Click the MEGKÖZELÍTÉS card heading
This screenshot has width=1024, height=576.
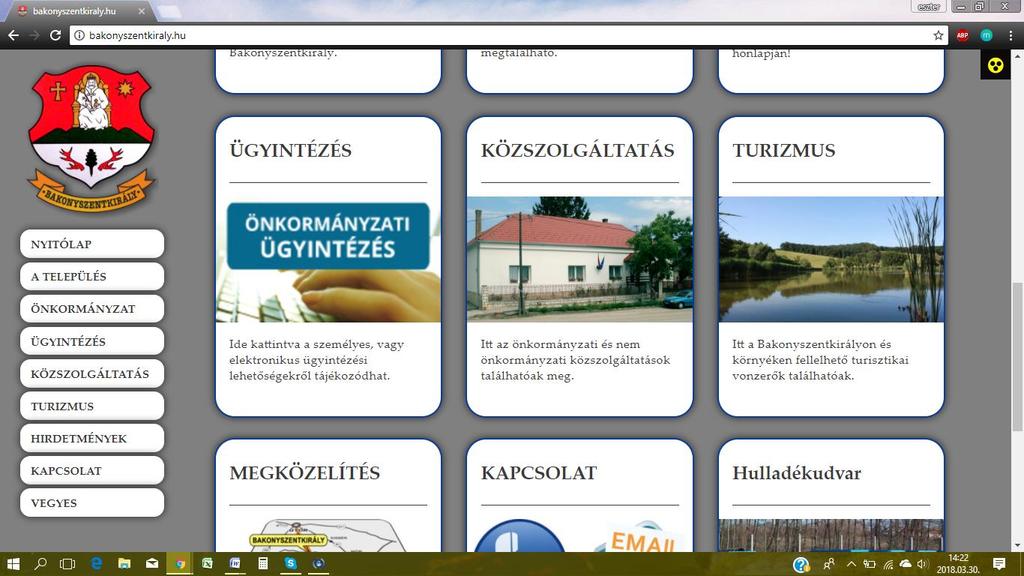pos(304,473)
